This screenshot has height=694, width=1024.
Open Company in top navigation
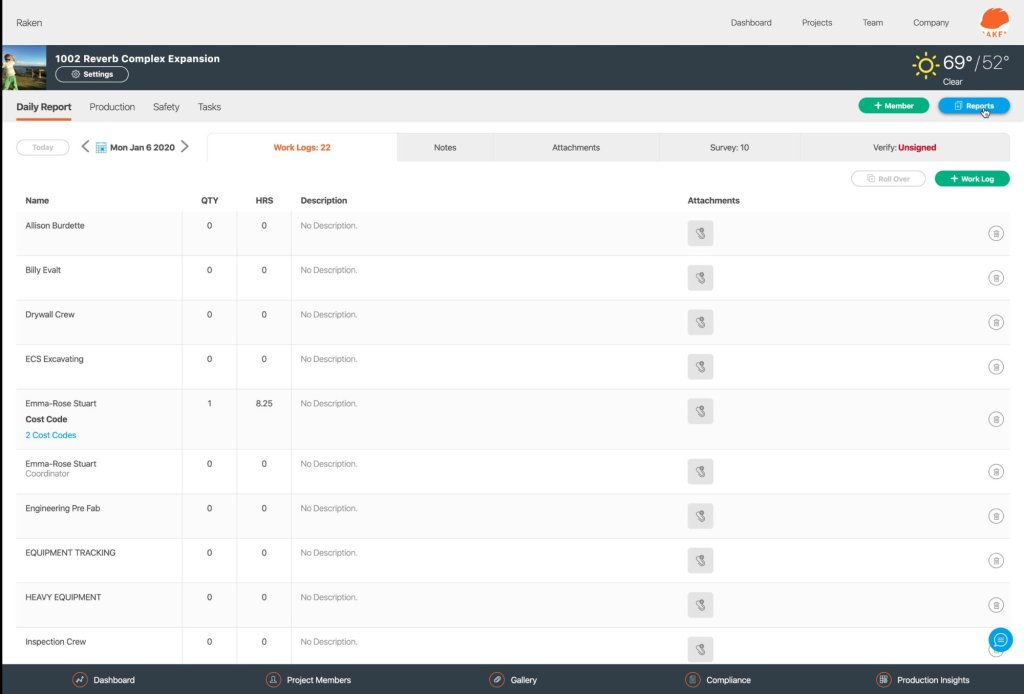pyautogui.click(x=931, y=23)
